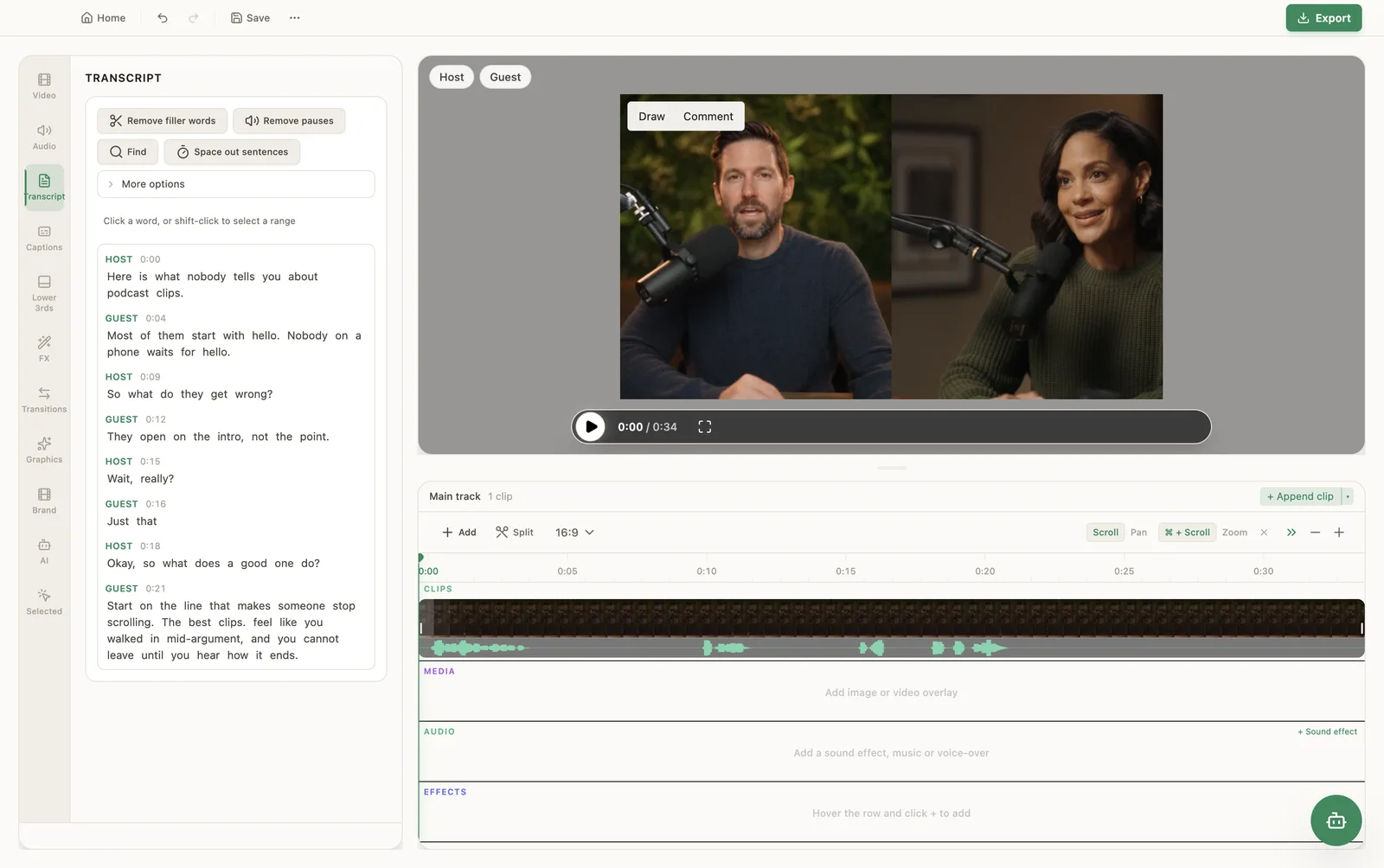Viewport: 1384px width, 868px height.
Task: Click the double-chevron icon in timeline toolbar
Action: (1291, 533)
